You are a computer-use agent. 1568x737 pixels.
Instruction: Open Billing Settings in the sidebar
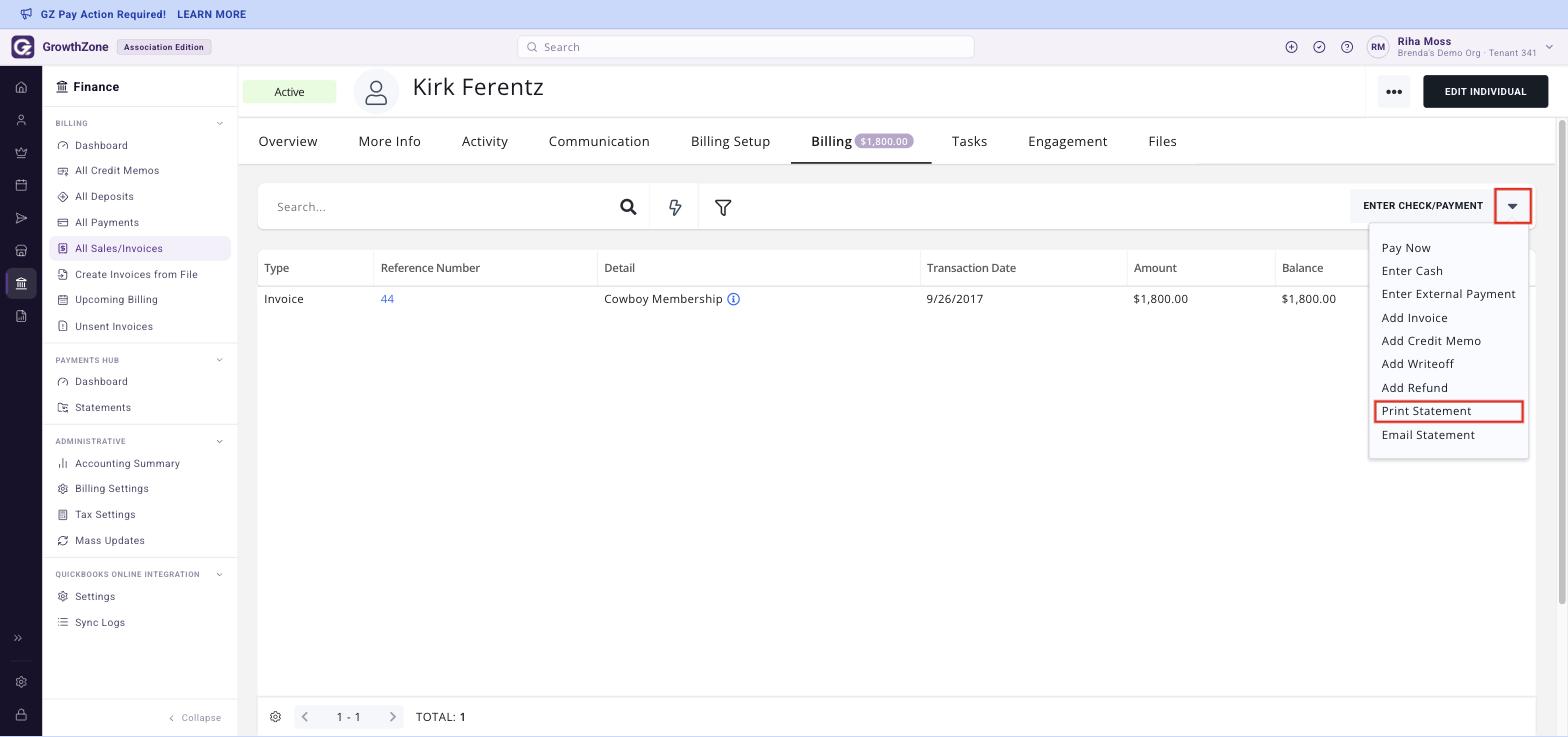point(111,489)
